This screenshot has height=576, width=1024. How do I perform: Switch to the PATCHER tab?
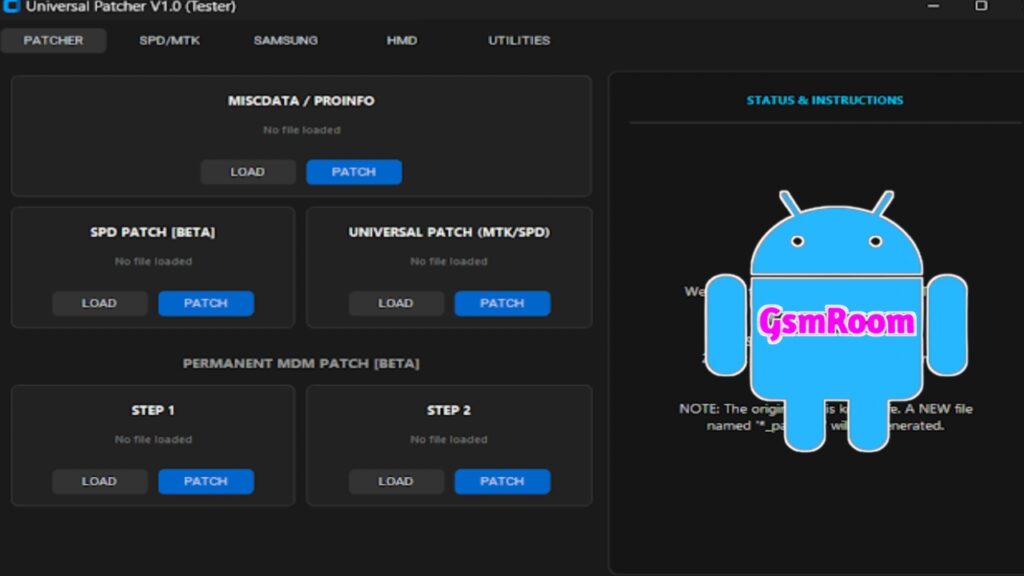pos(53,41)
